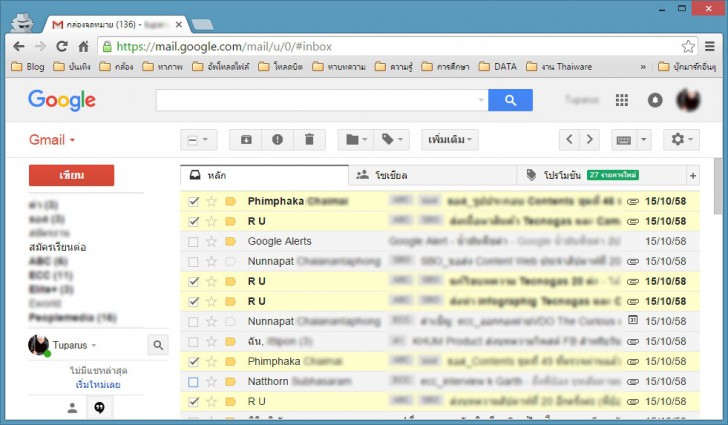Switch to the โซเชียล tab
Image resolution: width=728 pixels, height=425 pixels.
tap(432, 175)
